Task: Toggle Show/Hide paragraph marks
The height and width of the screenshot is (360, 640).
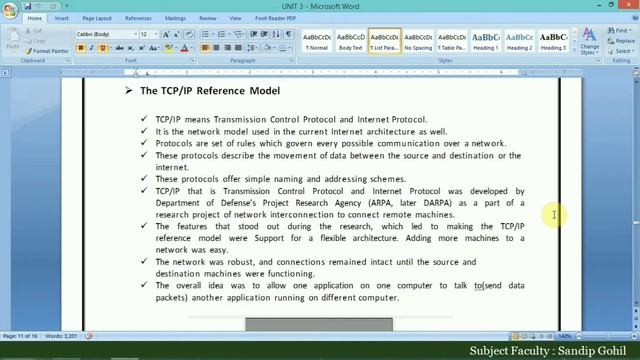Action: (x=288, y=34)
